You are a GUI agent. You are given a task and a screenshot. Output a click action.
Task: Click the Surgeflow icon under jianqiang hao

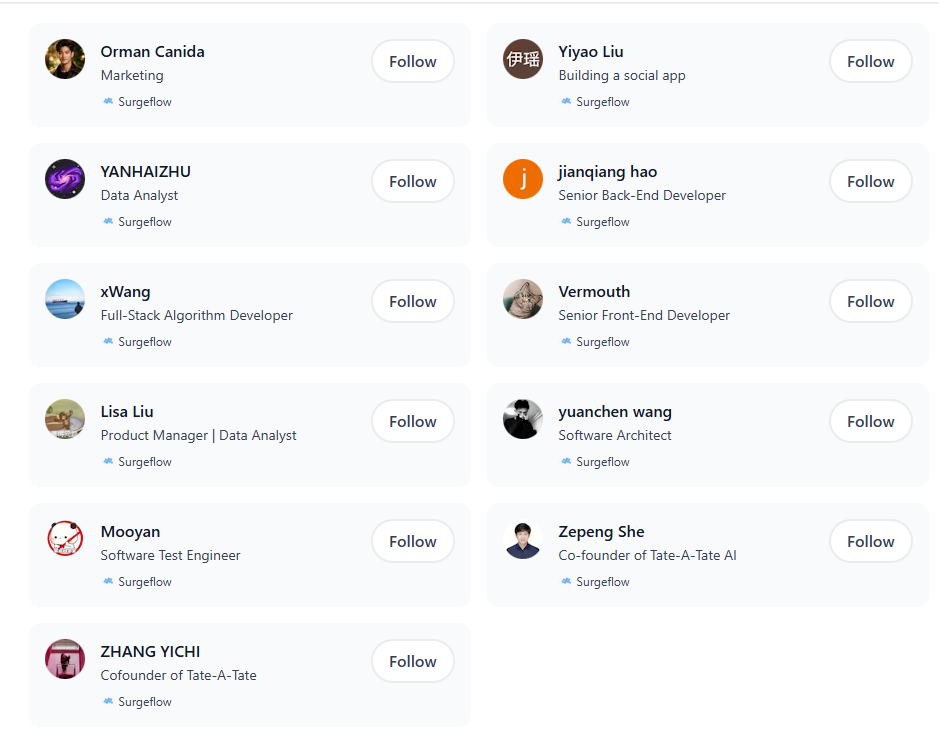[x=566, y=221]
